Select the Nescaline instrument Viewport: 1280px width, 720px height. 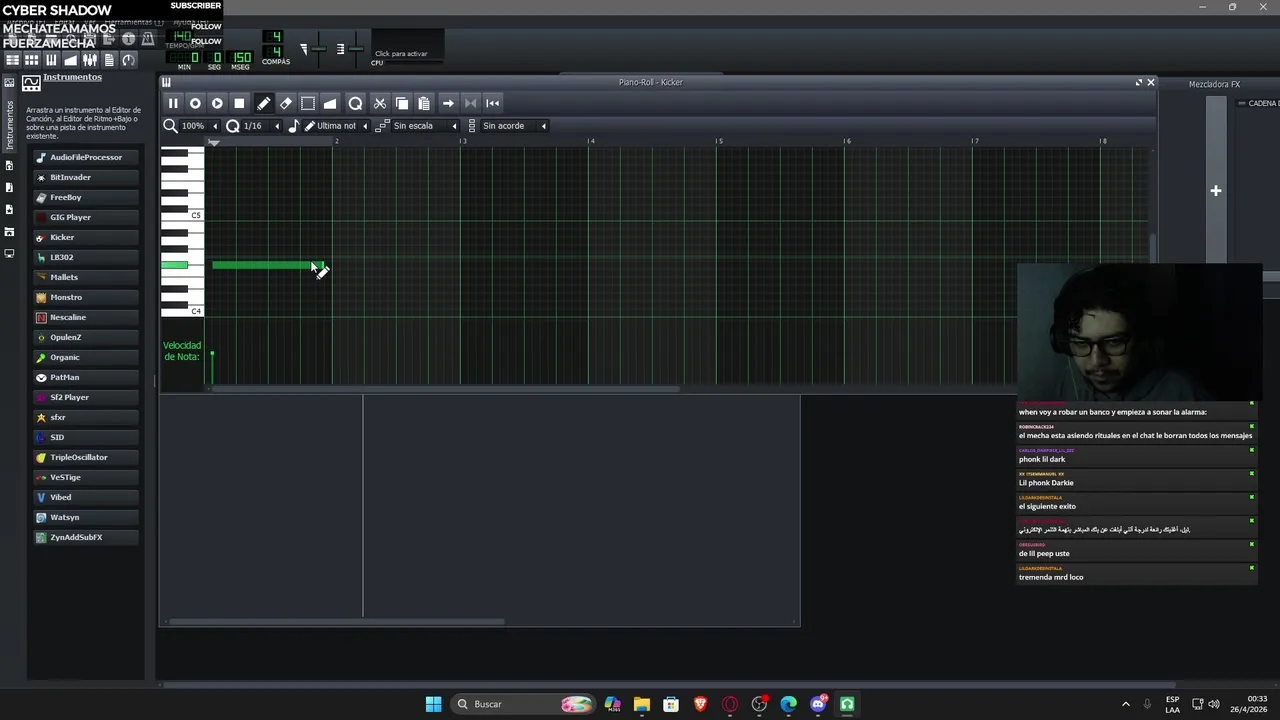[x=88, y=317]
